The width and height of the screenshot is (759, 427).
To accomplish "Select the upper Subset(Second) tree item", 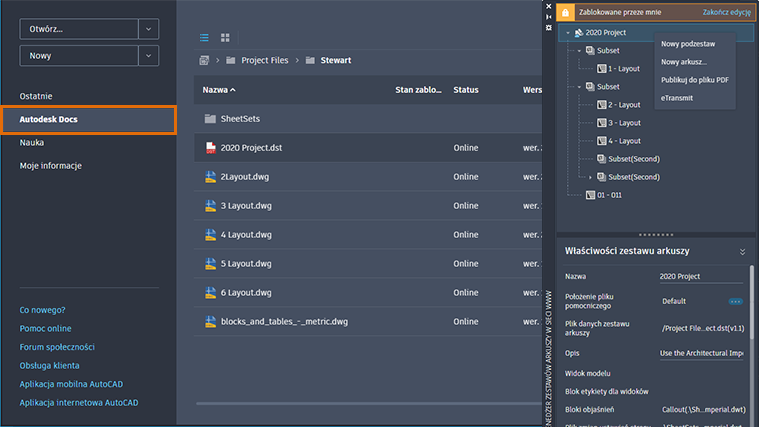I will (634, 159).
